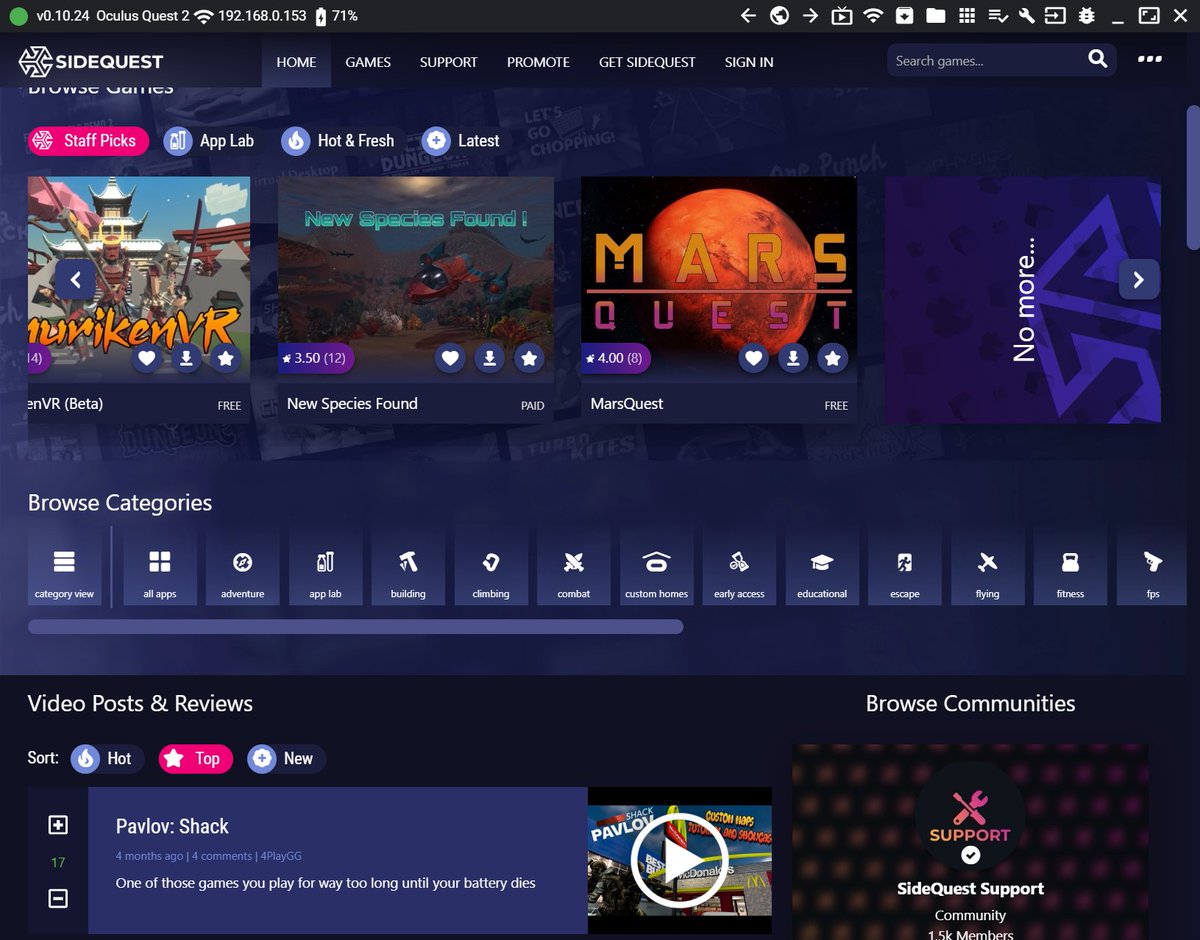The image size is (1200, 940).
Task: Open the install APK box icon in toolbar
Action: [904, 16]
